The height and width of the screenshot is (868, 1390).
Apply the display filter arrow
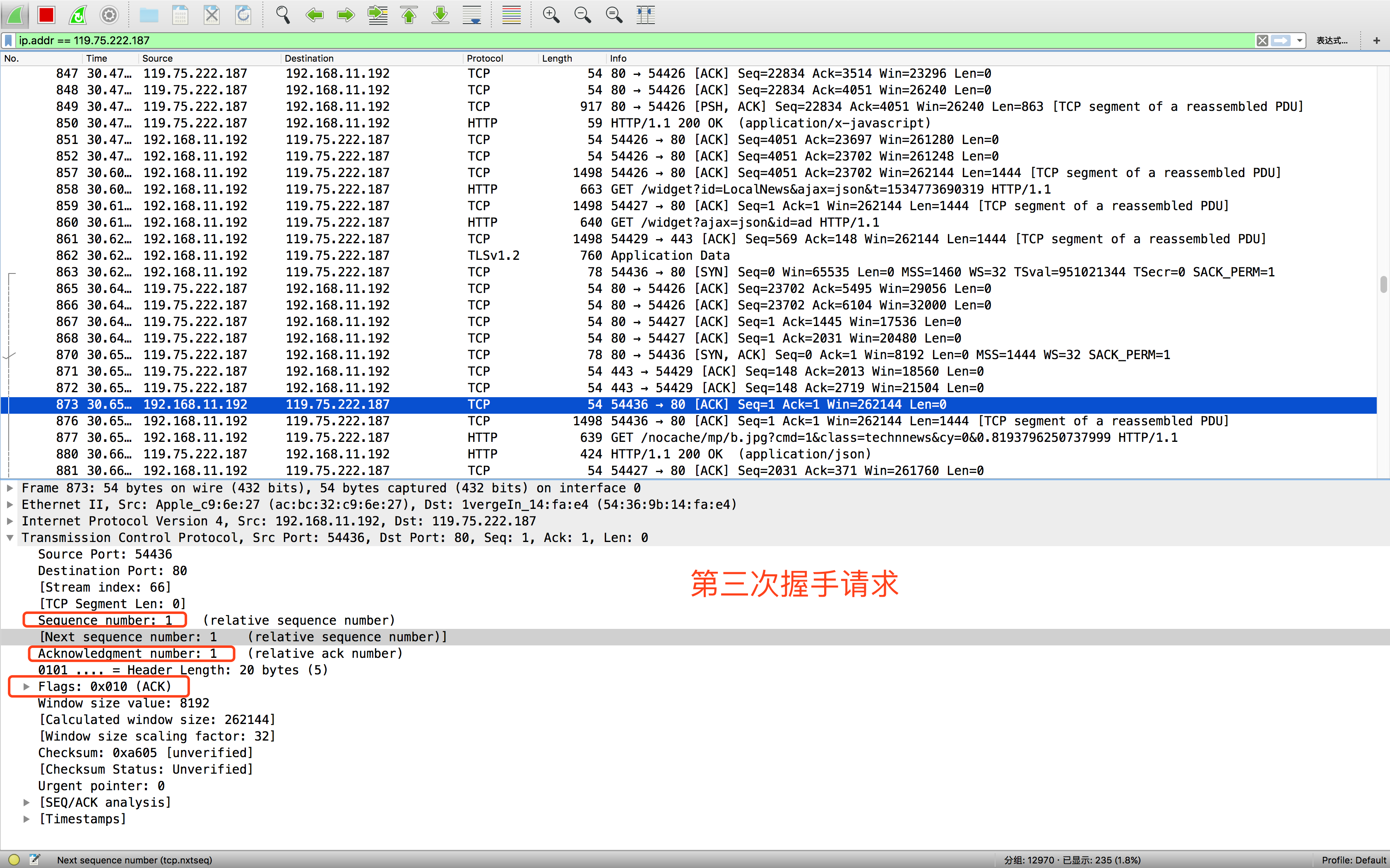click(x=1280, y=40)
